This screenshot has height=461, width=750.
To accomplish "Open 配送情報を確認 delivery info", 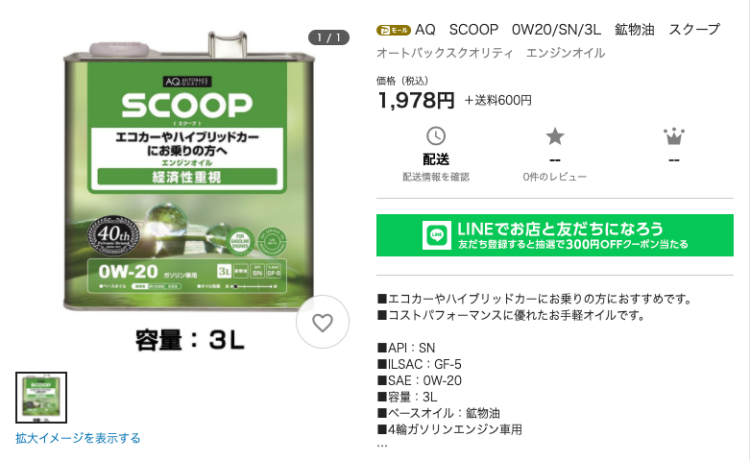I will click(x=436, y=177).
